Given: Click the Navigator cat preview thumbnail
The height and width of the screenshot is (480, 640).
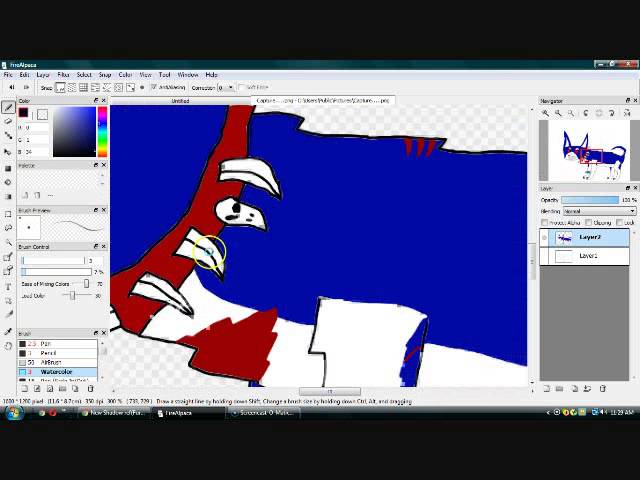Looking at the screenshot, I should click(589, 151).
